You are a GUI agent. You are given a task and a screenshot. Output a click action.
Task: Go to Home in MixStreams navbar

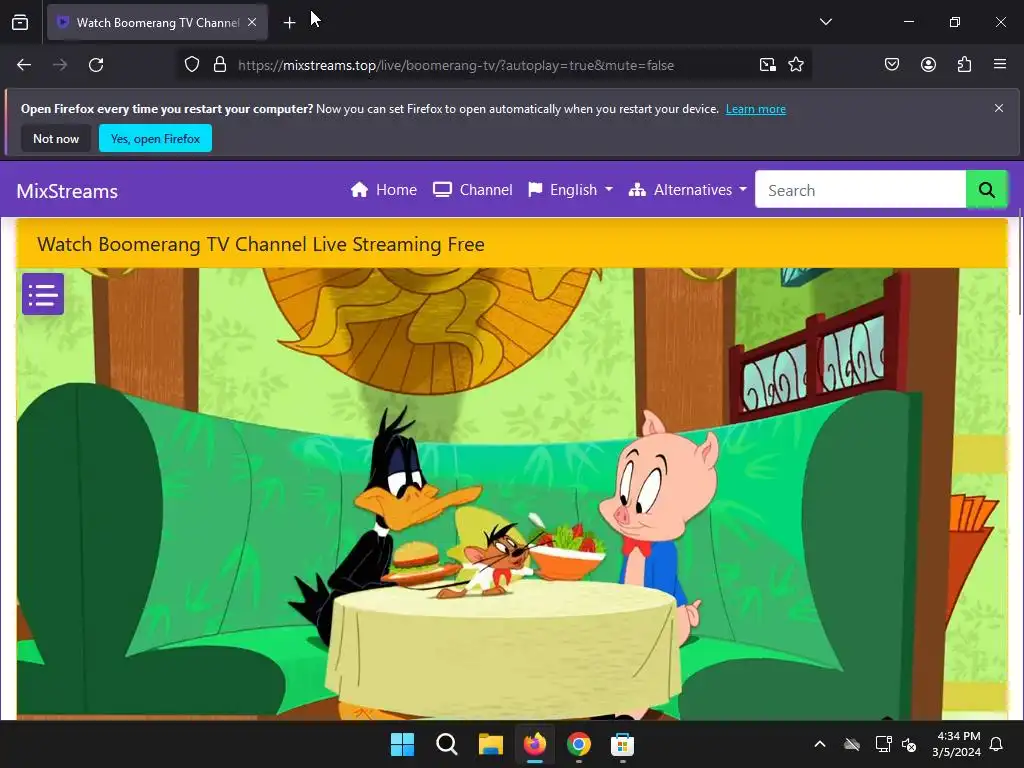[x=383, y=190]
